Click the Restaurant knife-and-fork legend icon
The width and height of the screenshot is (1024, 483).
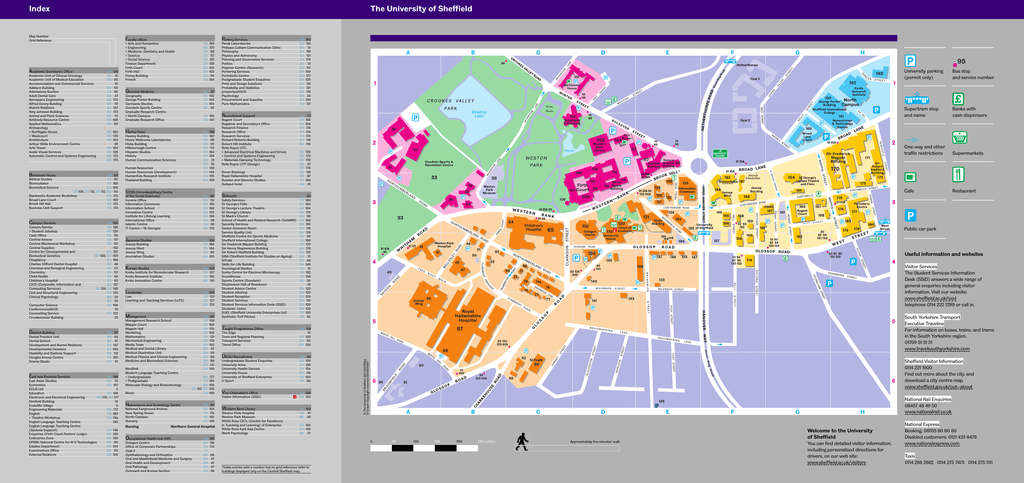(959, 174)
